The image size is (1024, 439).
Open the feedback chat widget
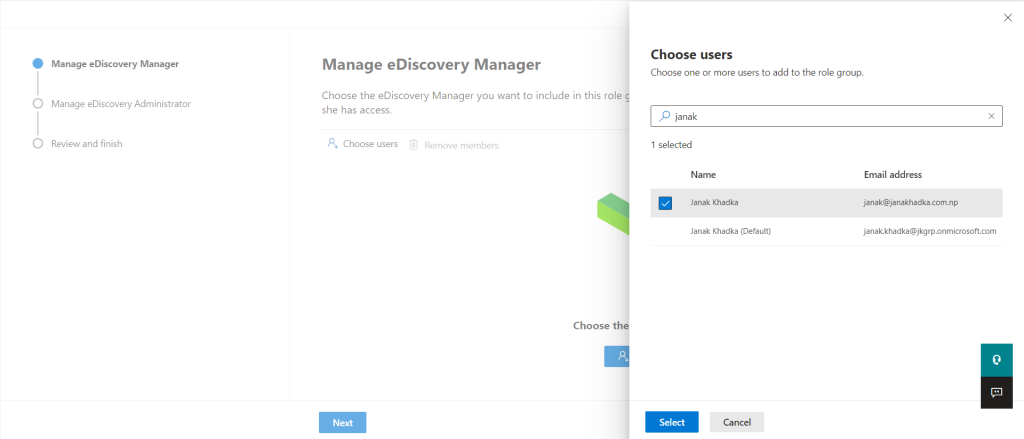997,393
